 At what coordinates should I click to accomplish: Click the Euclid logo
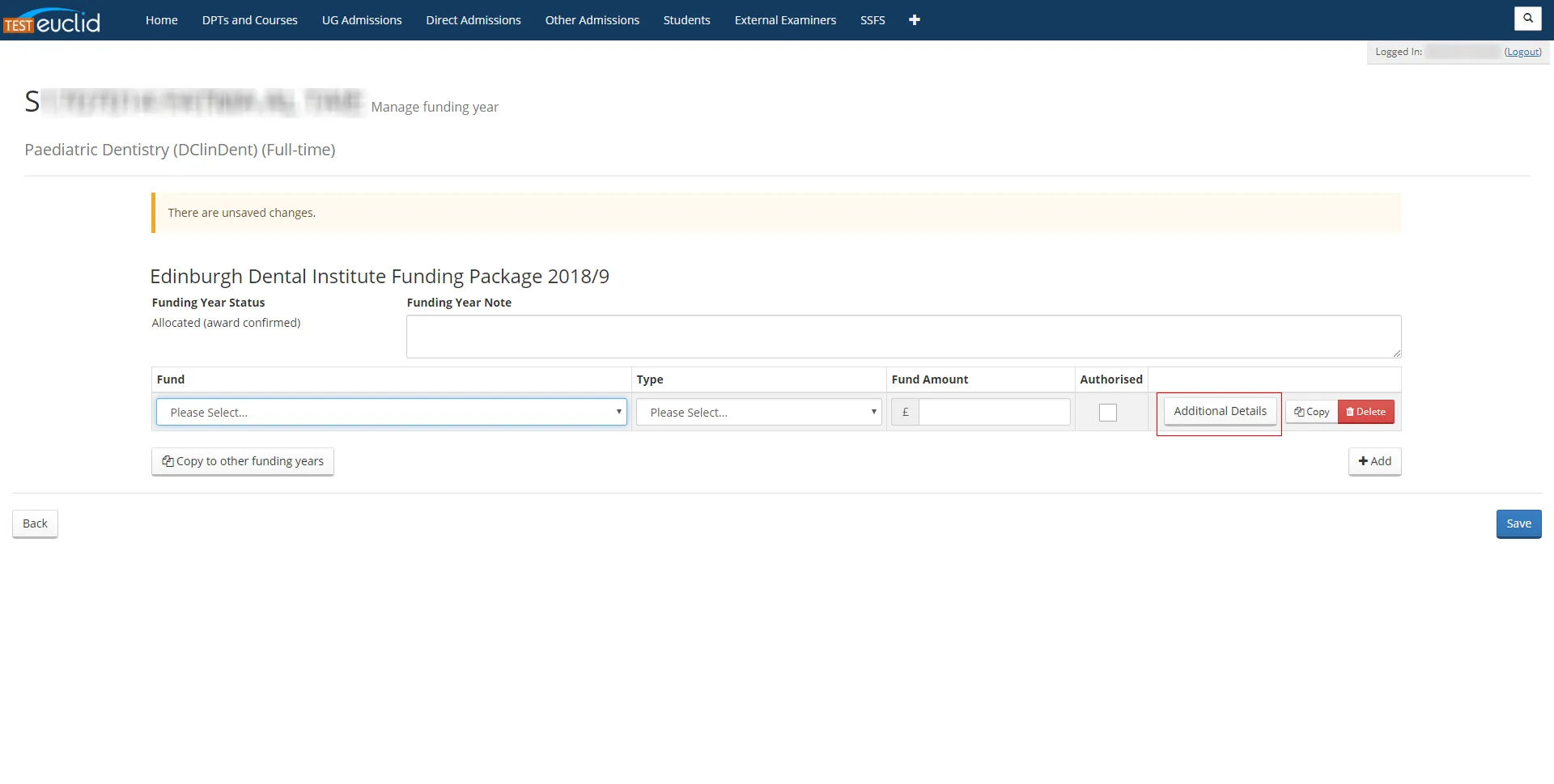click(53, 21)
